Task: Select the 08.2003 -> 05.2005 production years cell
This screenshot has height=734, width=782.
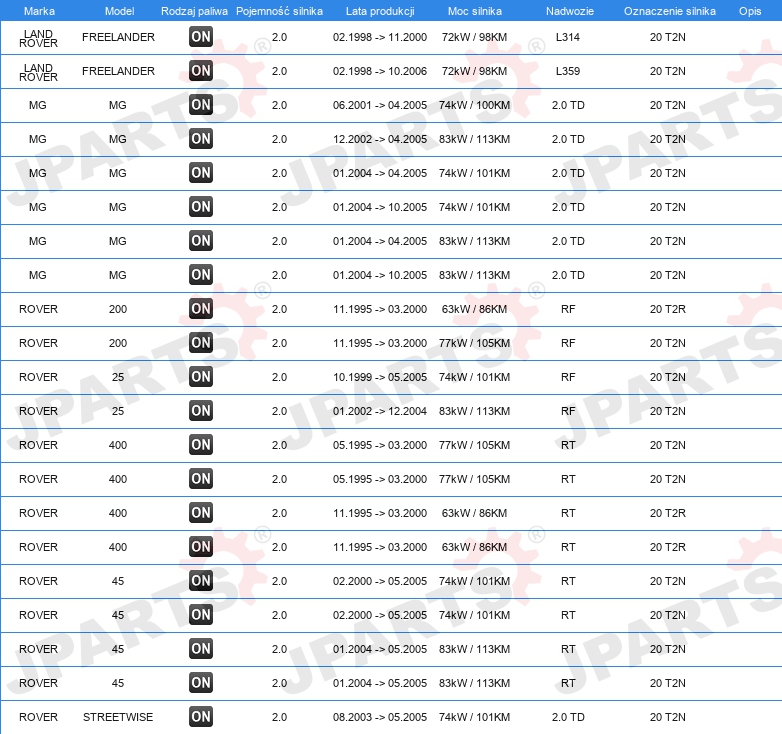Action: (380, 717)
